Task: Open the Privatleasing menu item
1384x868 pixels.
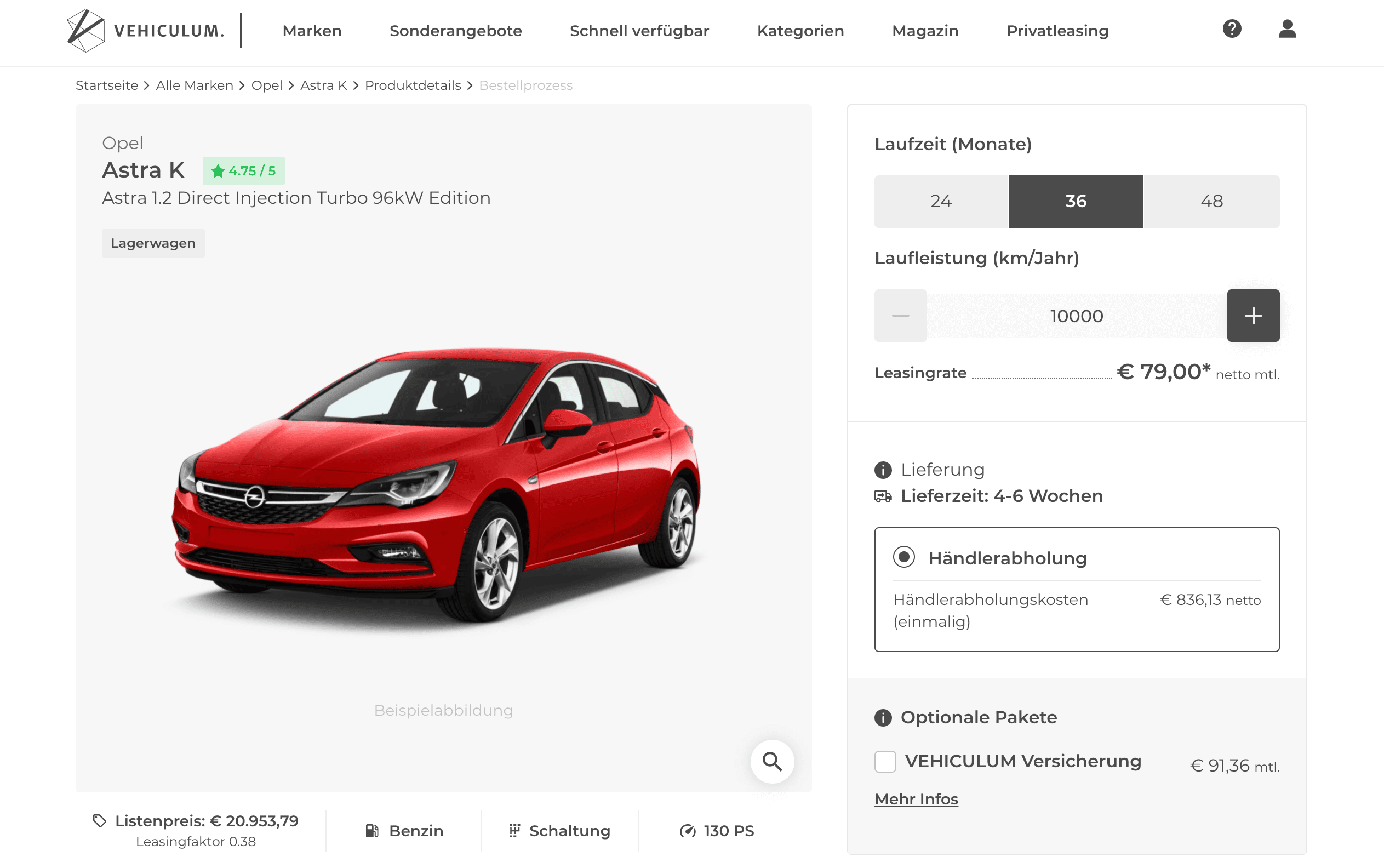Action: coord(1057,31)
